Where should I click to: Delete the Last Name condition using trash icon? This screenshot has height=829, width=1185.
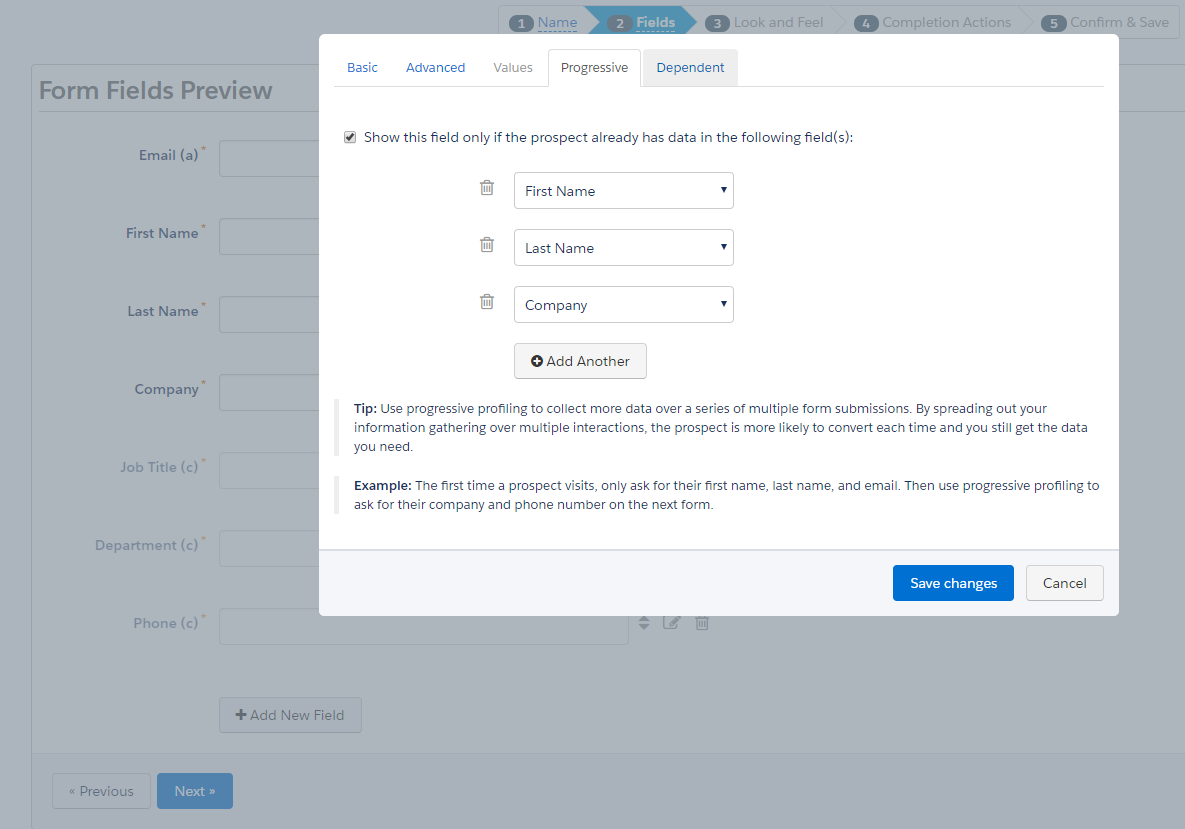(x=487, y=244)
